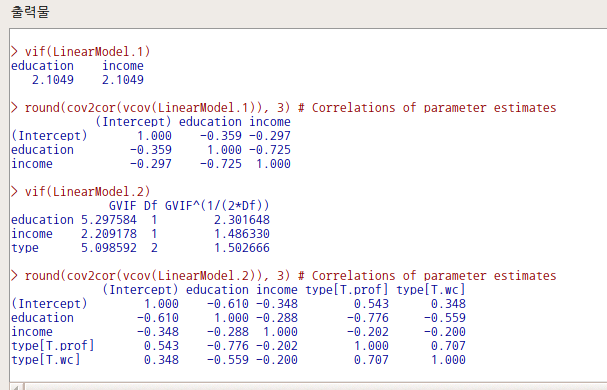Click the Df column header

coord(151,206)
